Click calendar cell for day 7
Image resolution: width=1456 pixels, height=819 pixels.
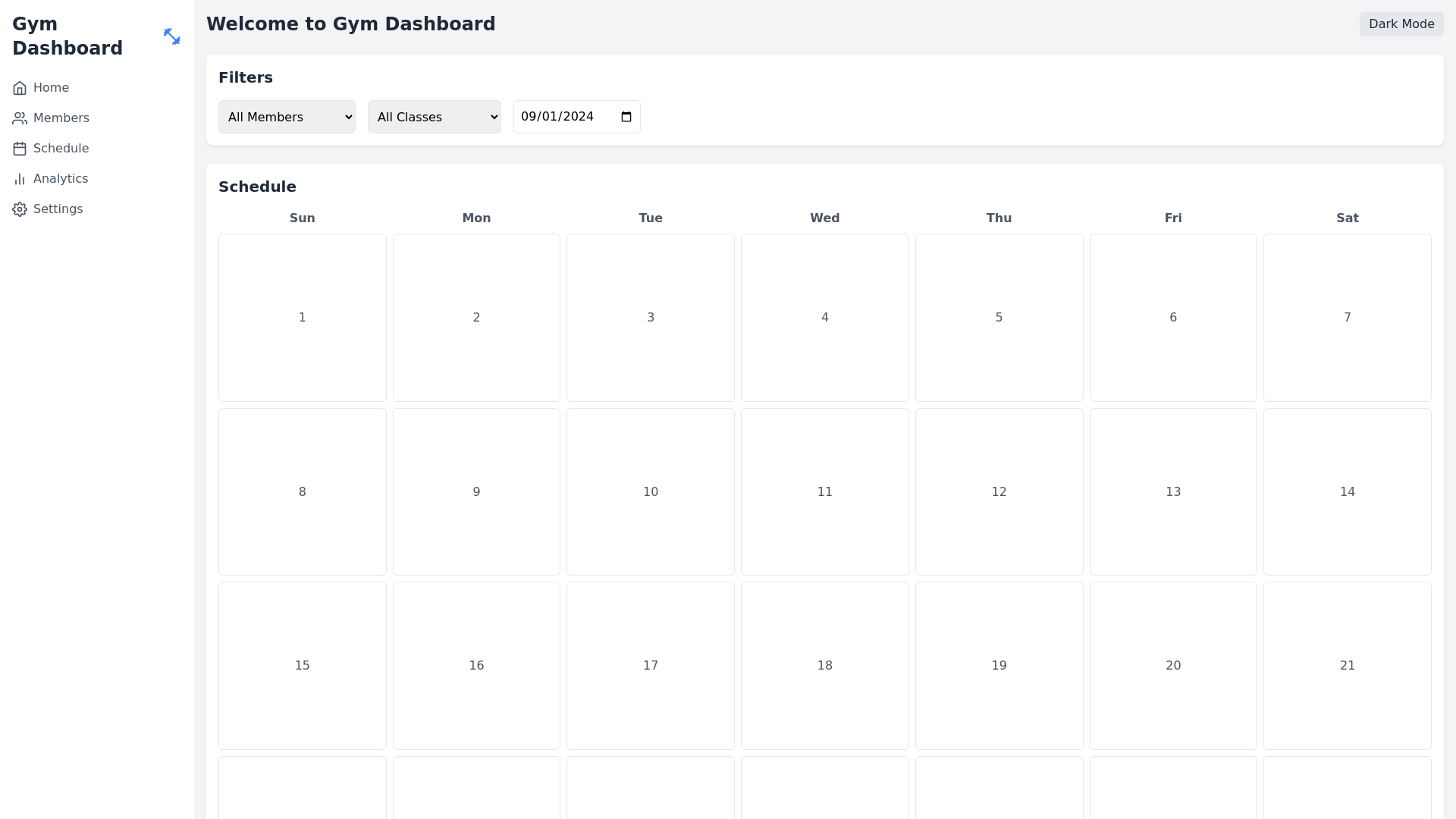pyautogui.click(x=1348, y=317)
